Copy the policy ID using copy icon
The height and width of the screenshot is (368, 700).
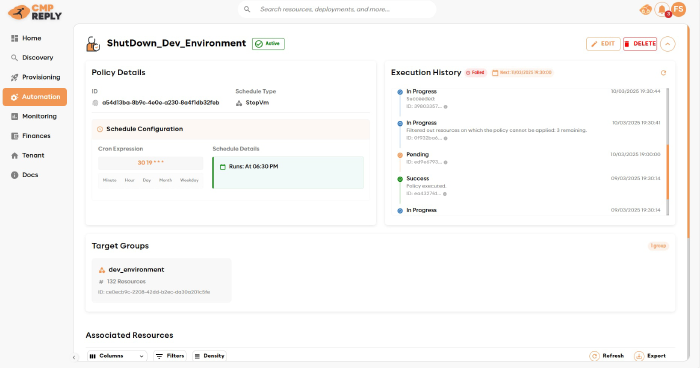(x=95, y=103)
